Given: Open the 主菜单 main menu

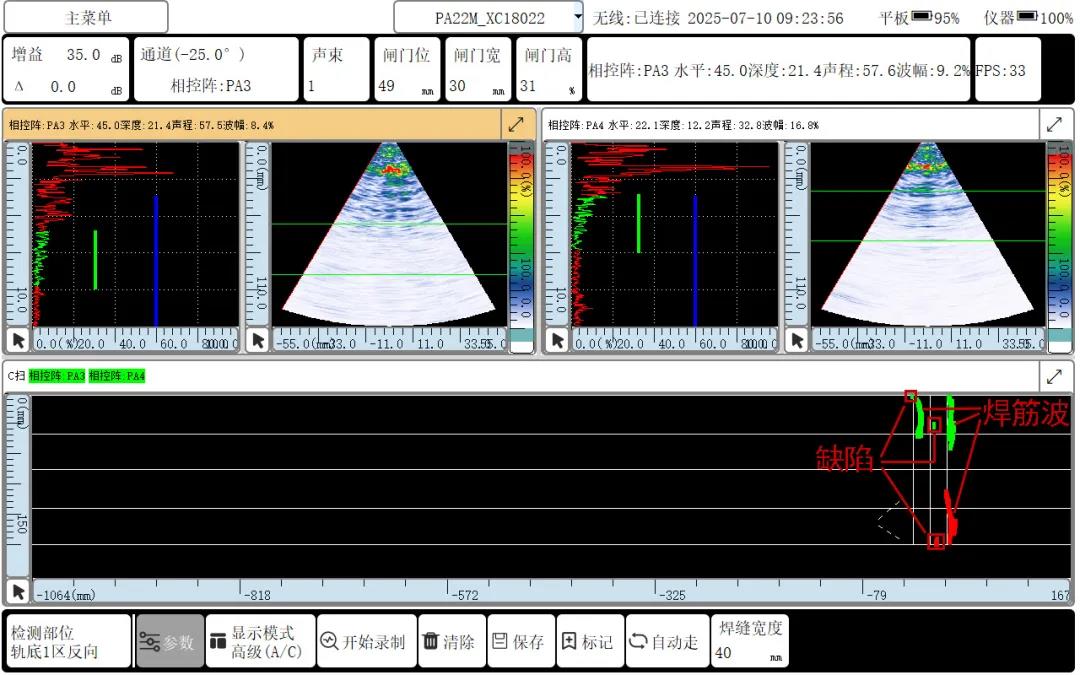Looking at the screenshot, I should (87, 18).
